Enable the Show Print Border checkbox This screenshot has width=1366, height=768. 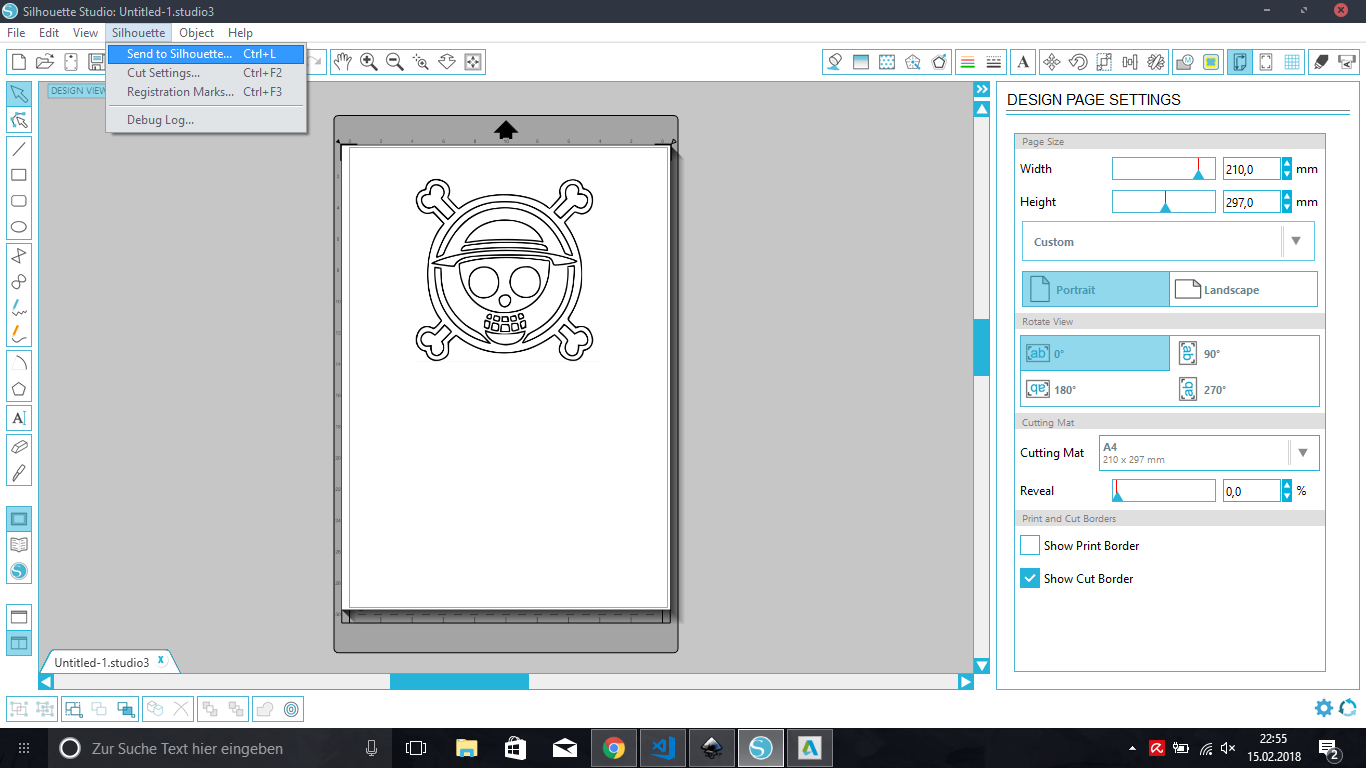[1030, 545]
